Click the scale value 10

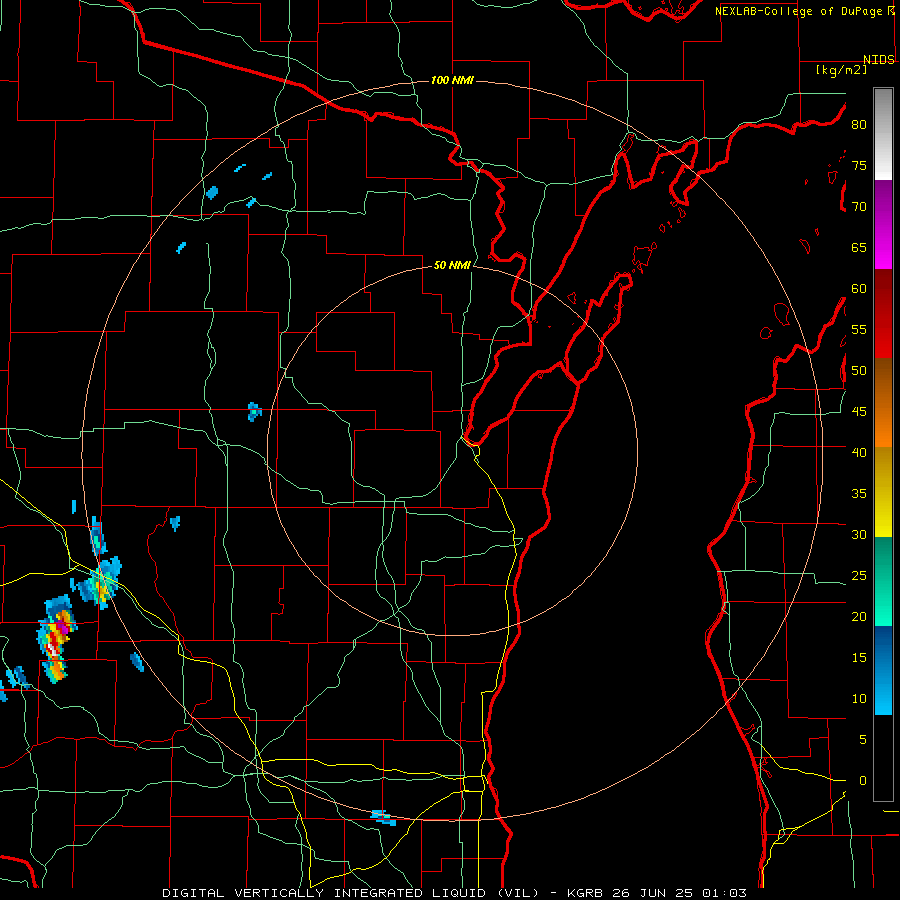[x=859, y=699]
